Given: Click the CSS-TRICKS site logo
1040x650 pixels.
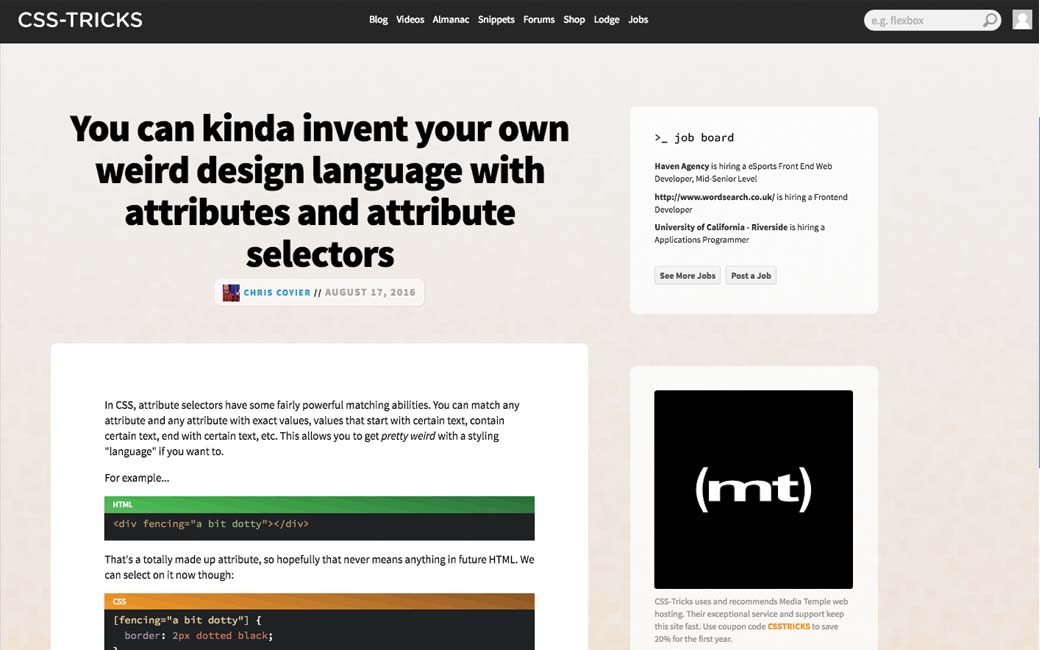Looking at the screenshot, I should tap(80, 20).
